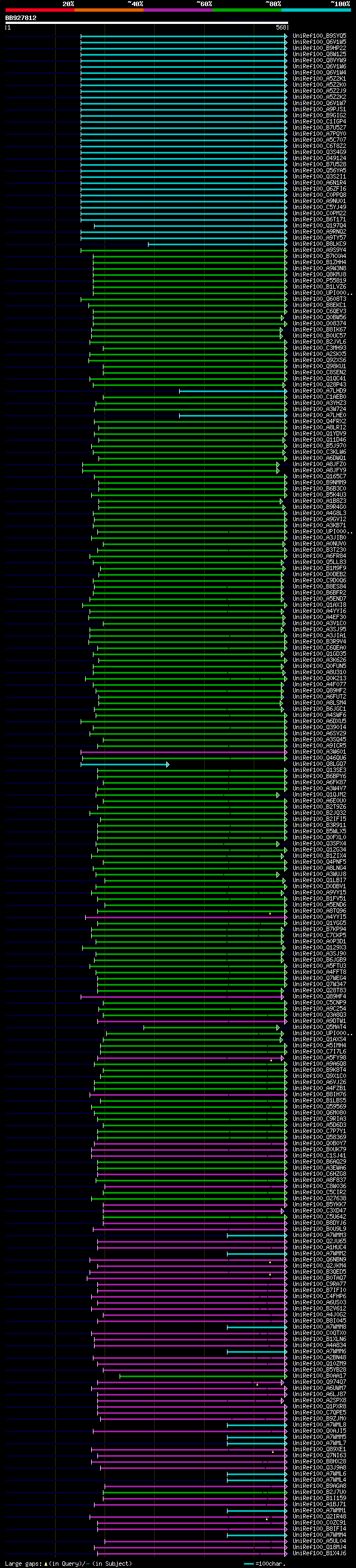Click the BB927812 query name label
Image resolution: width=356 pixels, height=1568 pixels.
[x=21, y=18]
